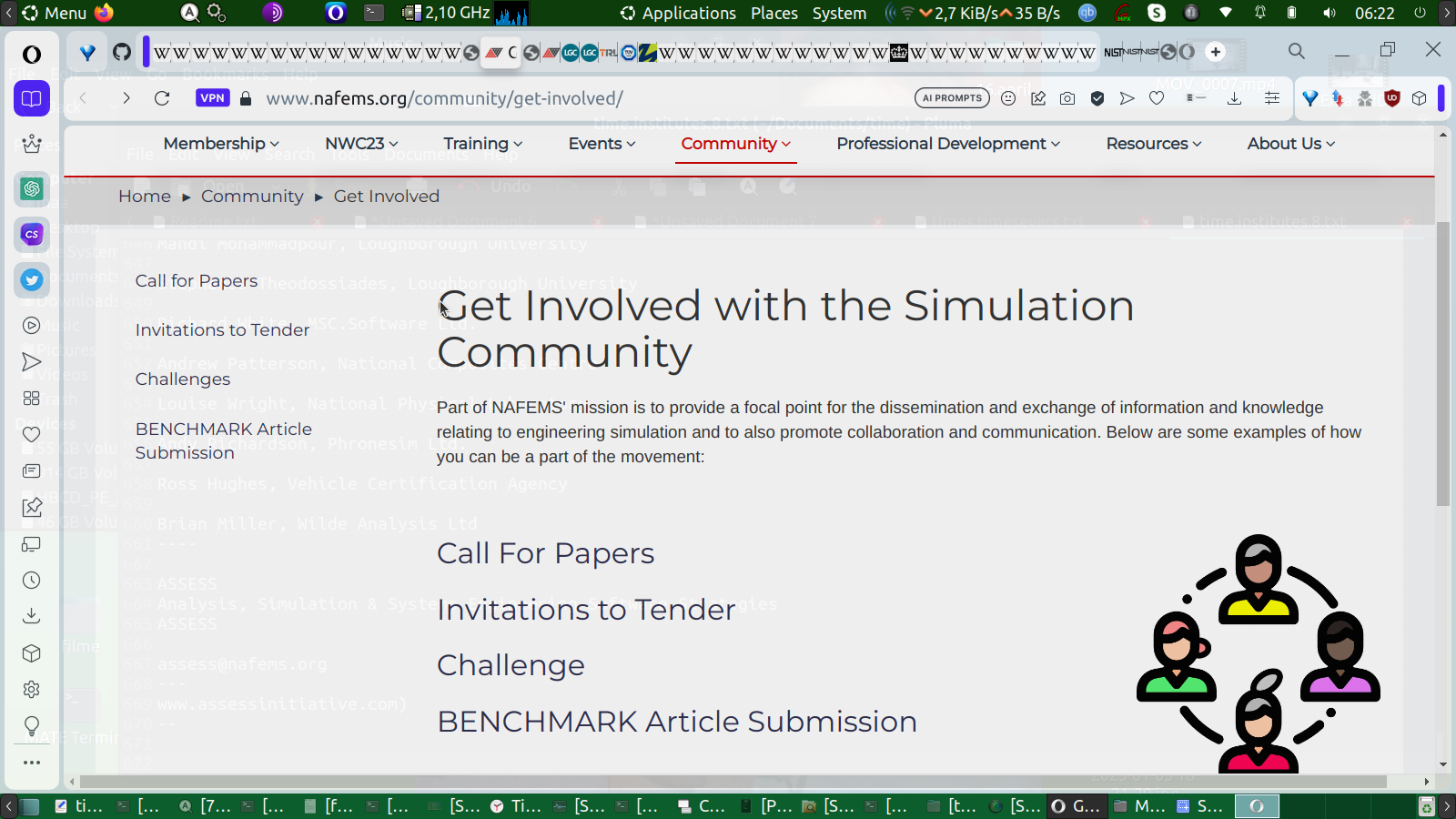The width and height of the screenshot is (1456, 819).
Task: Open the Opera main menu logo
Action: [x=32, y=54]
